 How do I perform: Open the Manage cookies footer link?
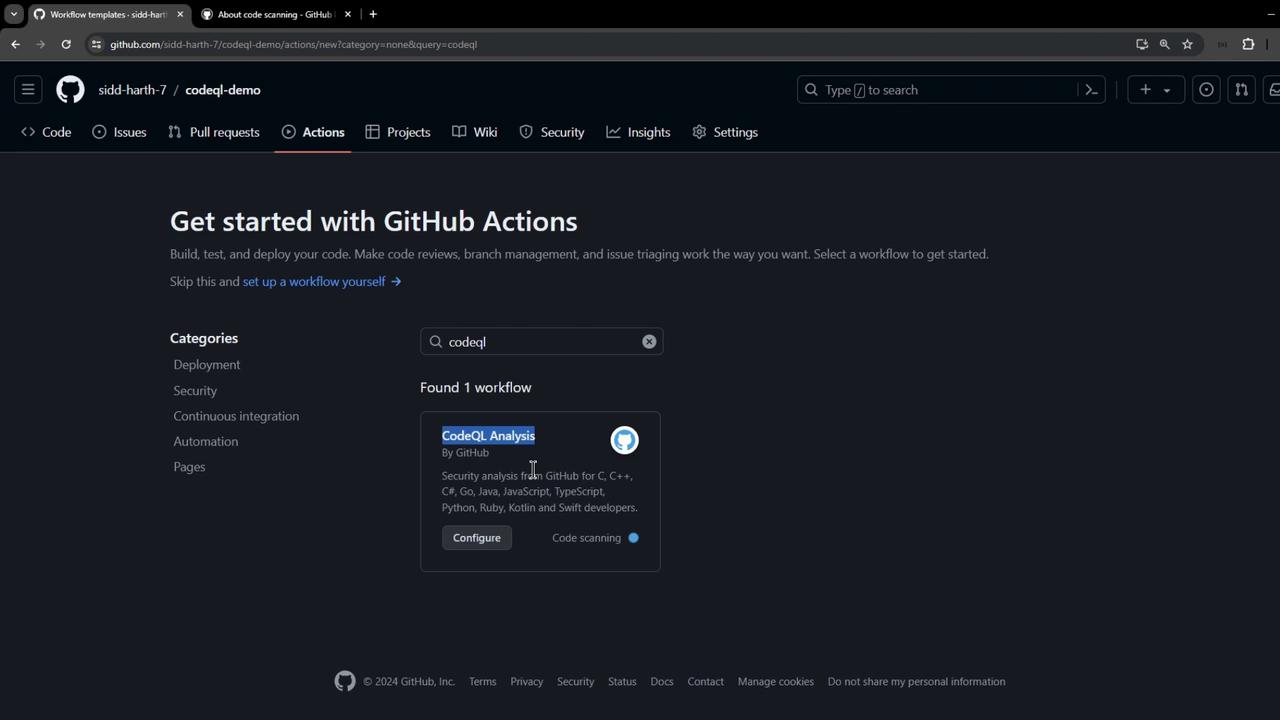(x=776, y=682)
